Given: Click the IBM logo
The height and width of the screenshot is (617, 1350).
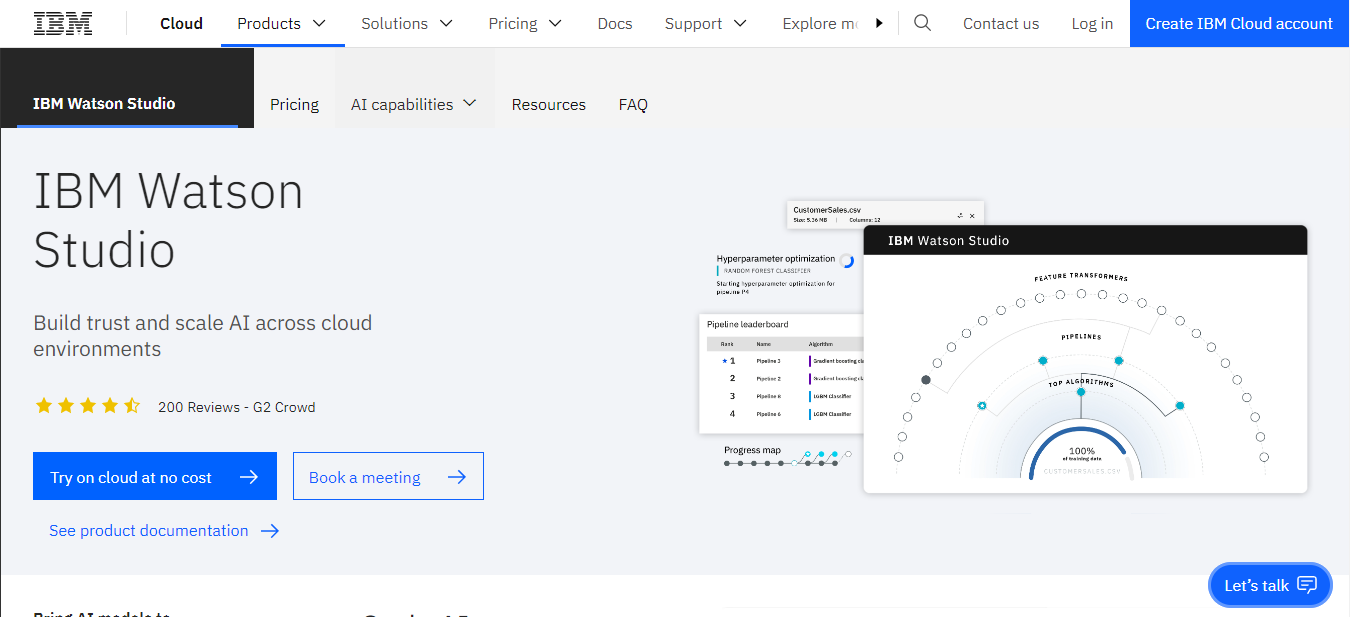Looking at the screenshot, I should click(63, 23).
